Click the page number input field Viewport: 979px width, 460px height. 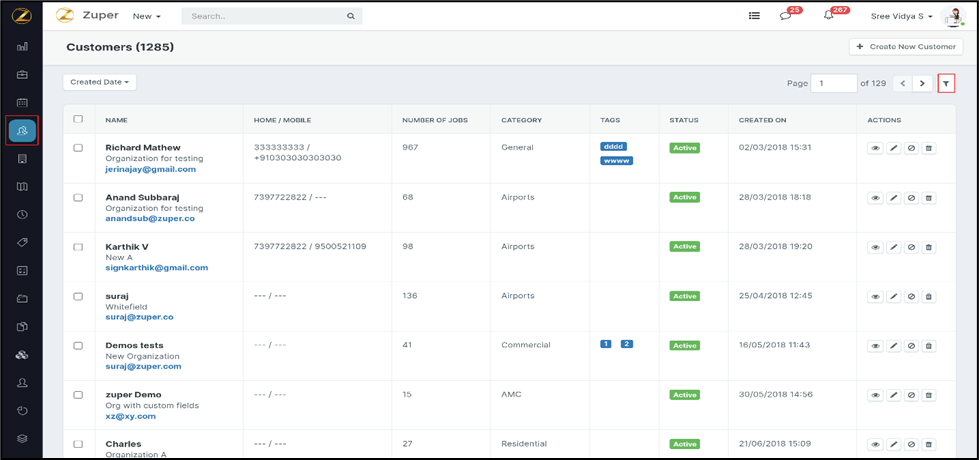point(833,83)
